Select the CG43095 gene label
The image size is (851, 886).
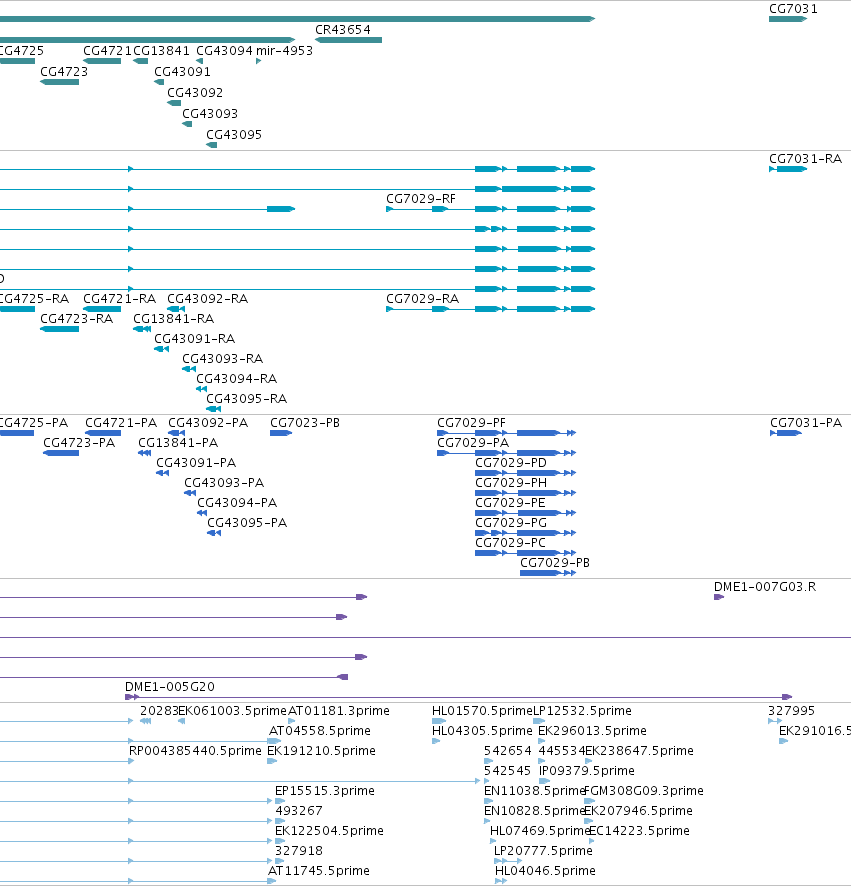[x=234, y=134]
